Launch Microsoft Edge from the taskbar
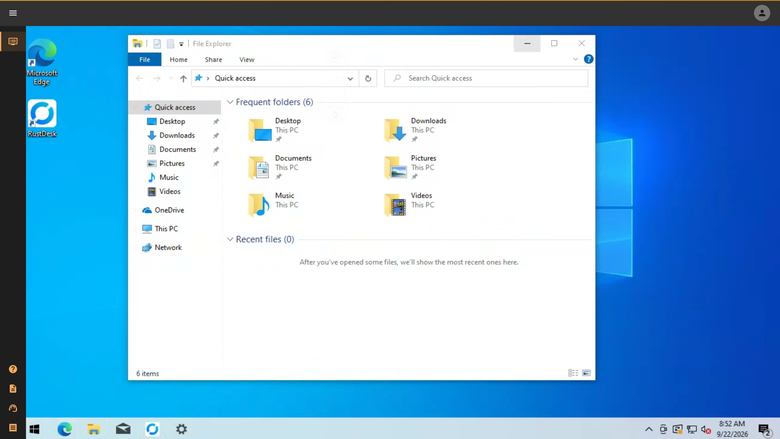 65,429
